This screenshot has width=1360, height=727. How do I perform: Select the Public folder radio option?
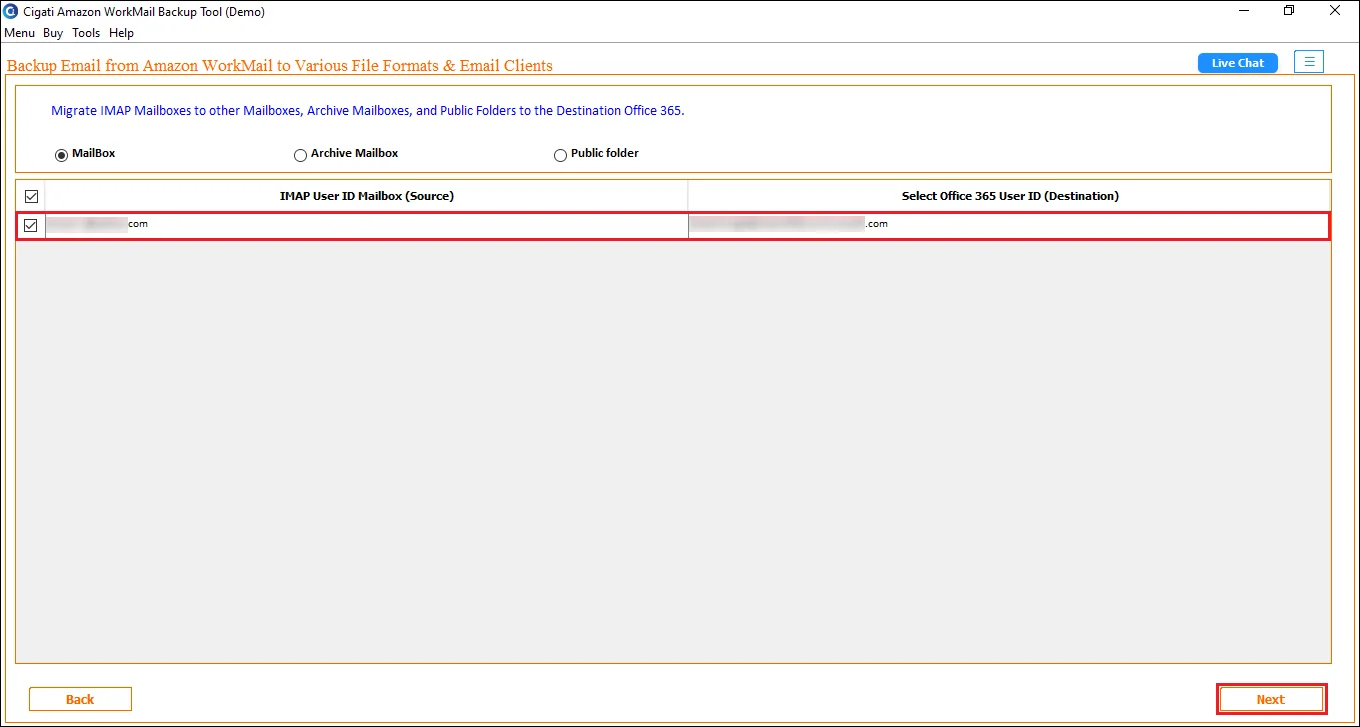[560, 155]
